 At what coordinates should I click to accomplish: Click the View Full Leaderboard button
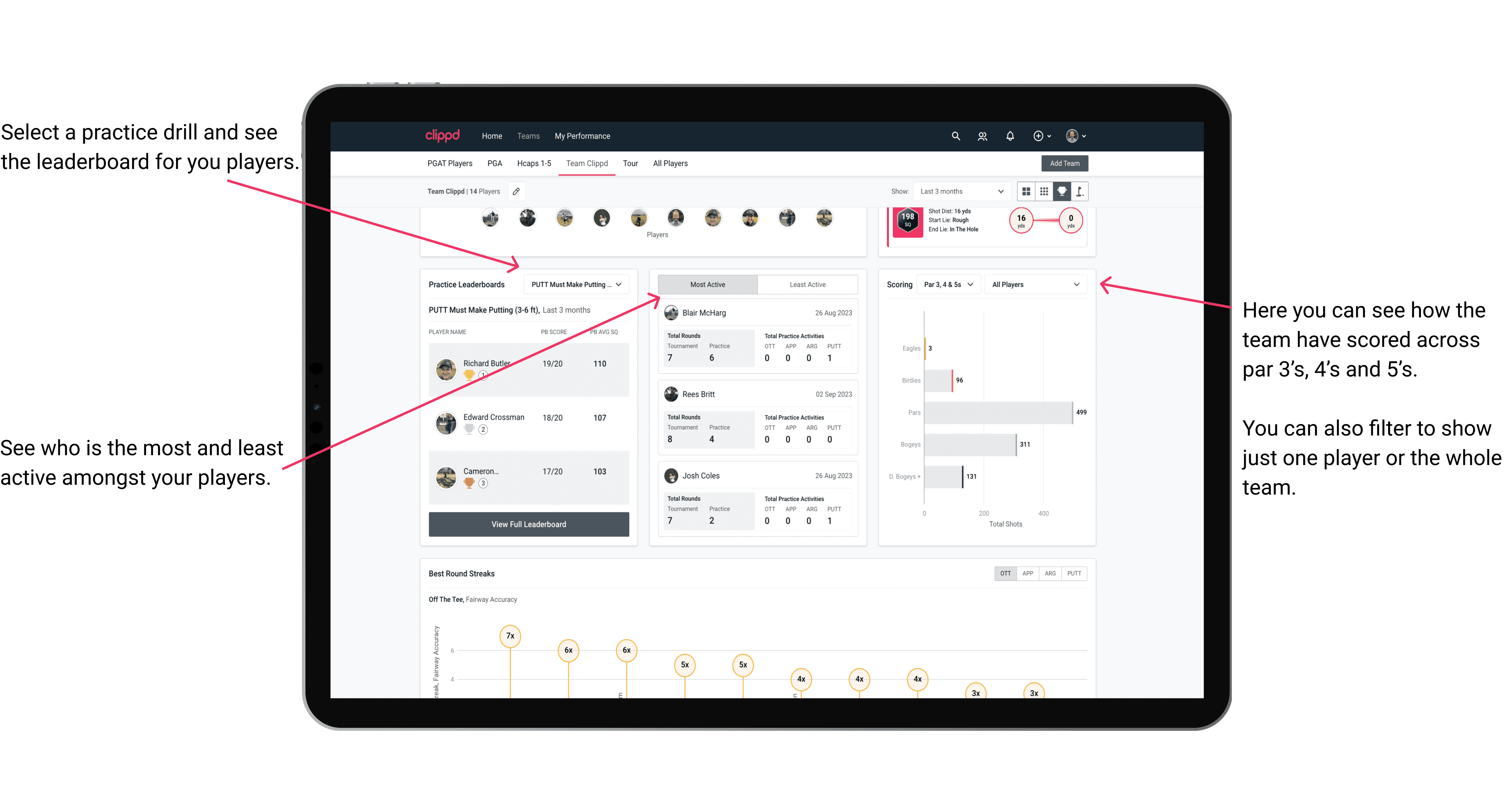tap(529, 524)
